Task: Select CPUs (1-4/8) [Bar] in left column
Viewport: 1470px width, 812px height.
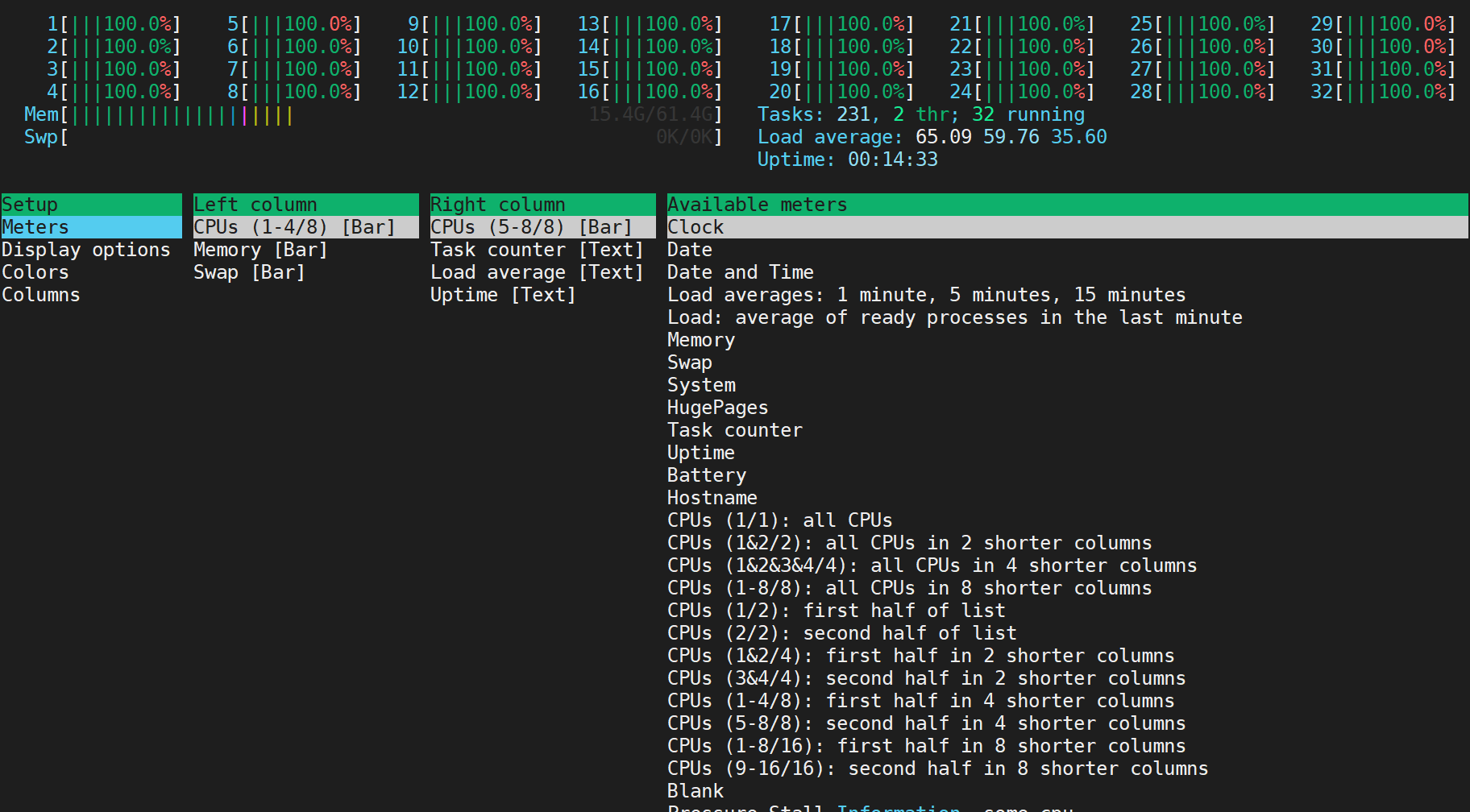Action: pyautogui.click(x=306, y=227)
